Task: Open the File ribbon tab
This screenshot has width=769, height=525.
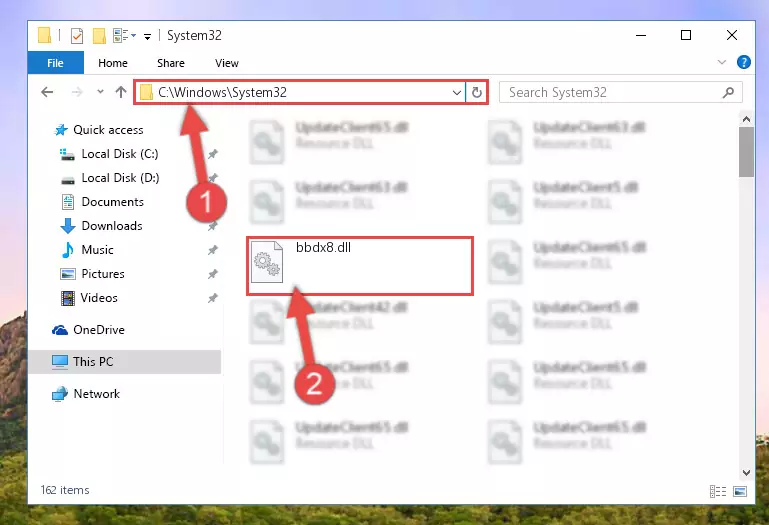Action: pyautogui.click(x=55, y=63)
